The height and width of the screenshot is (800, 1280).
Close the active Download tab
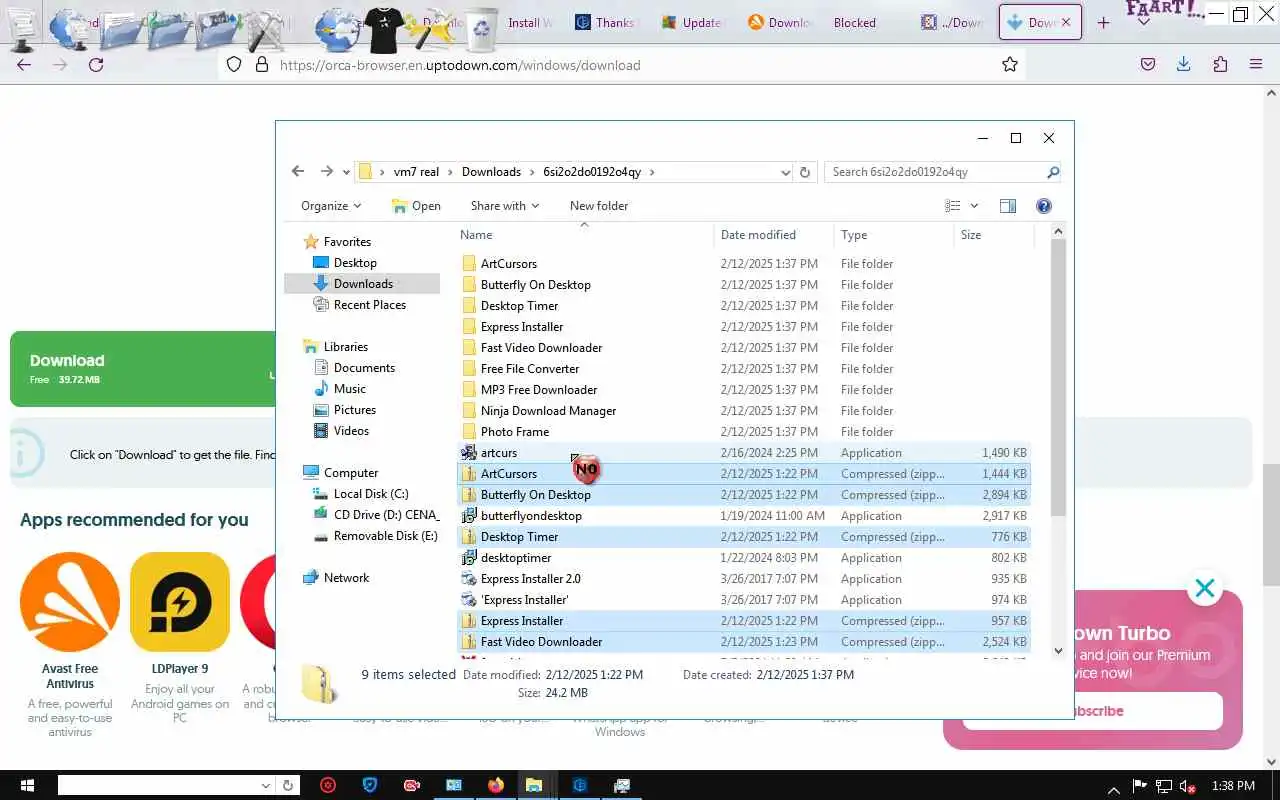pos(1066,22)
